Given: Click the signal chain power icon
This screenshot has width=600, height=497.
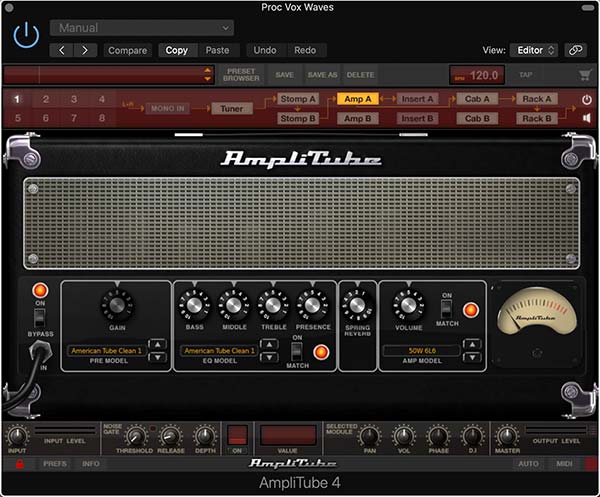Looking at the screenshot, I should coord(587,100).
